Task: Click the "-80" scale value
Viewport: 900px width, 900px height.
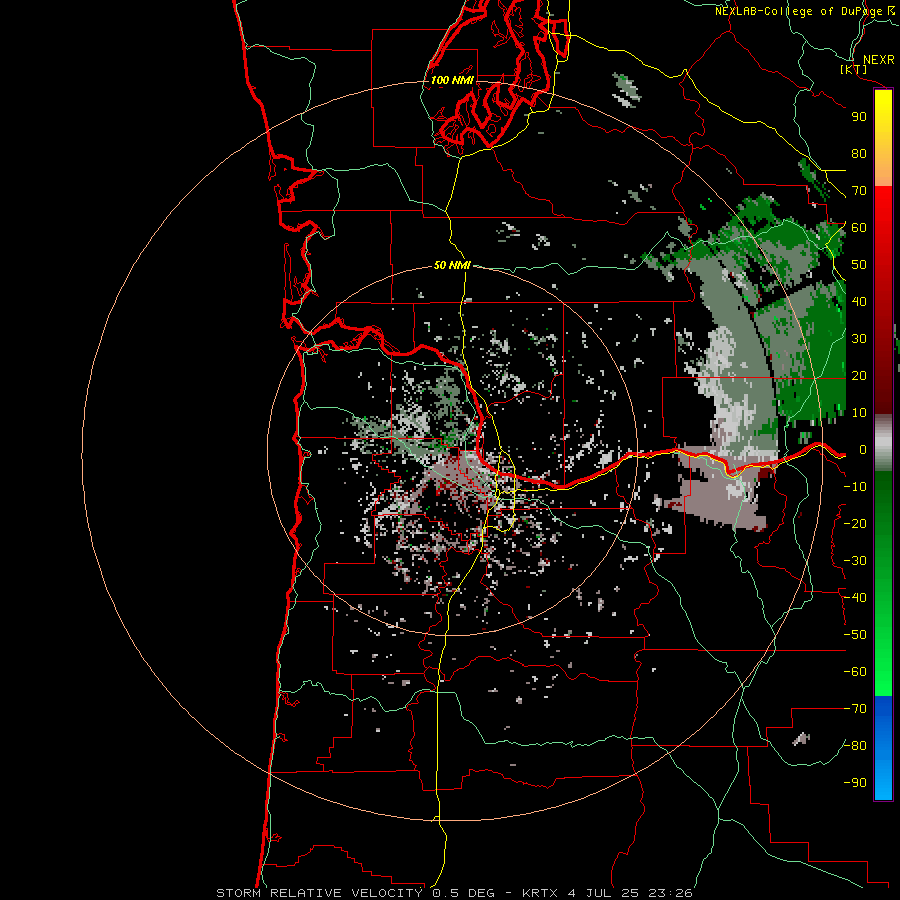Action: 855,746
